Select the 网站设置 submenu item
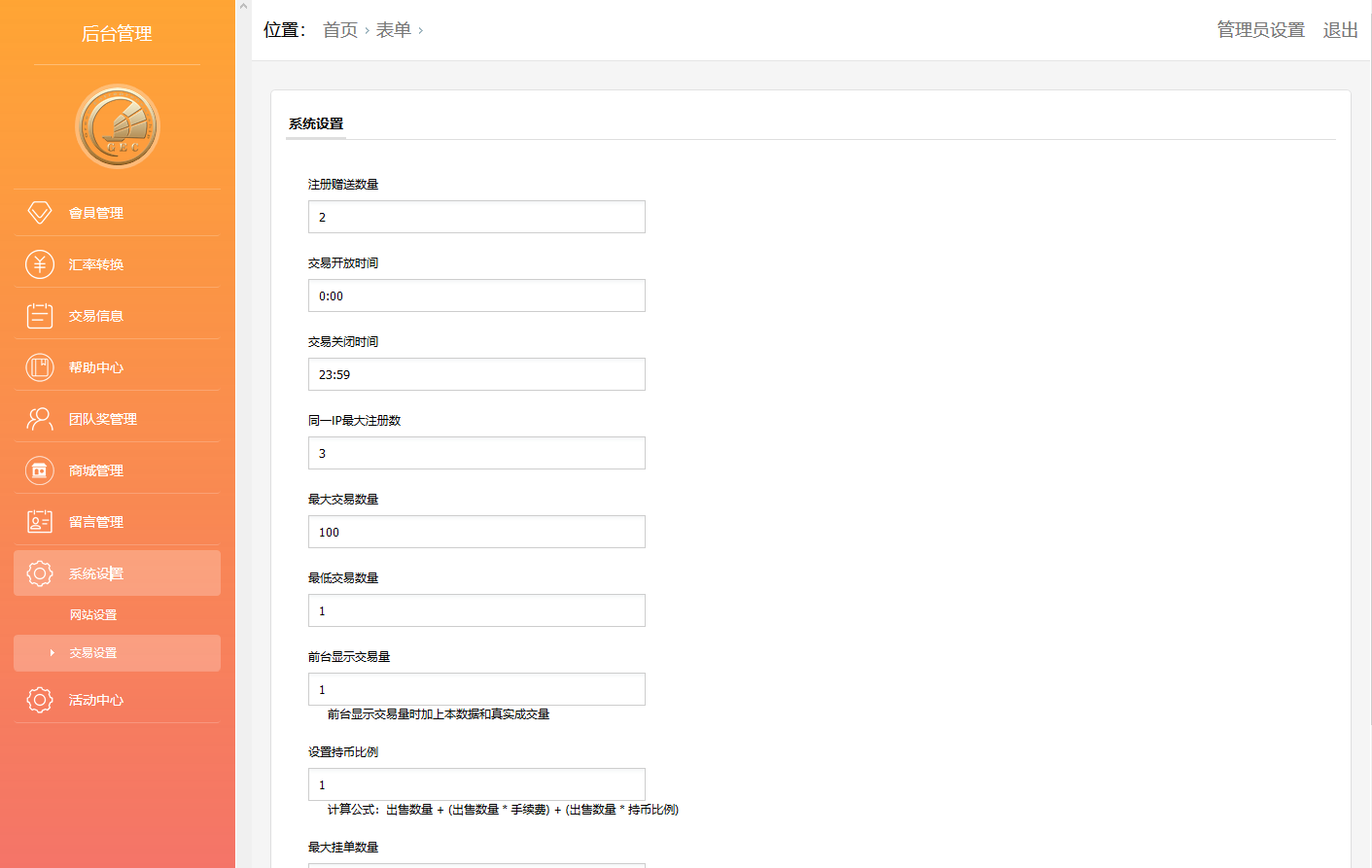 [x=93, y=615]
